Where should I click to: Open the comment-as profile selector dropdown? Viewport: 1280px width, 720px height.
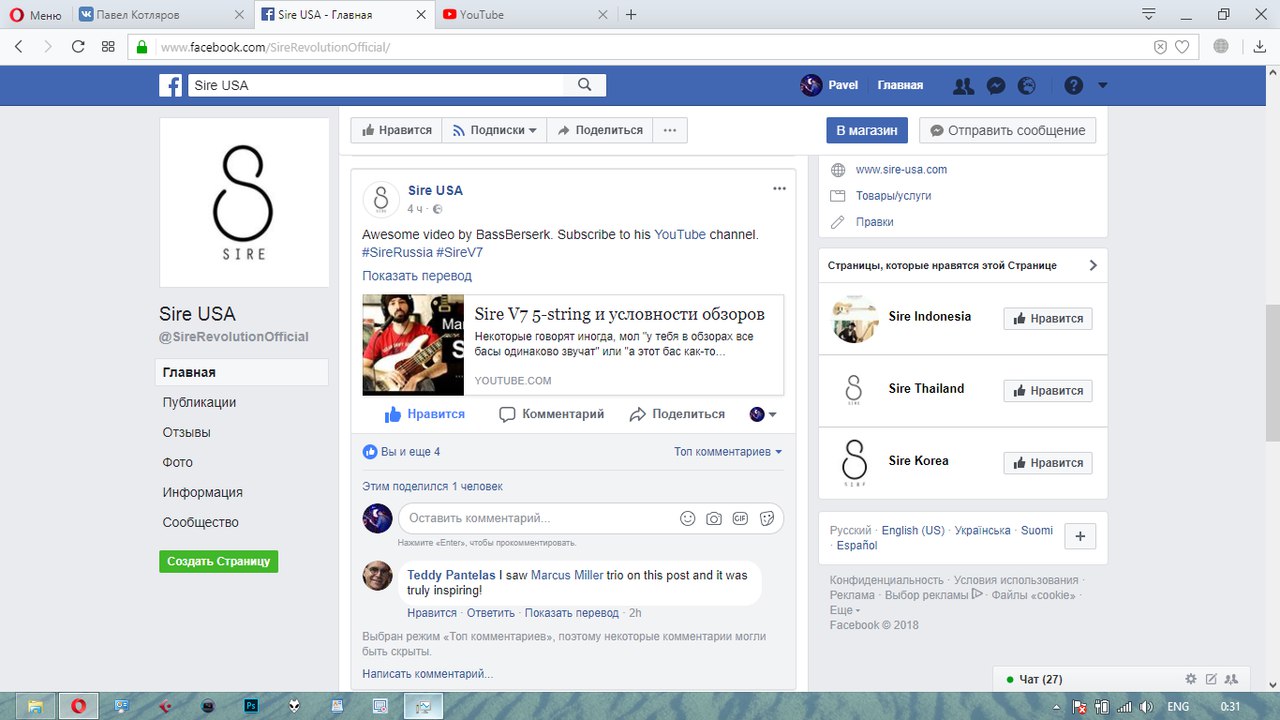763,414
